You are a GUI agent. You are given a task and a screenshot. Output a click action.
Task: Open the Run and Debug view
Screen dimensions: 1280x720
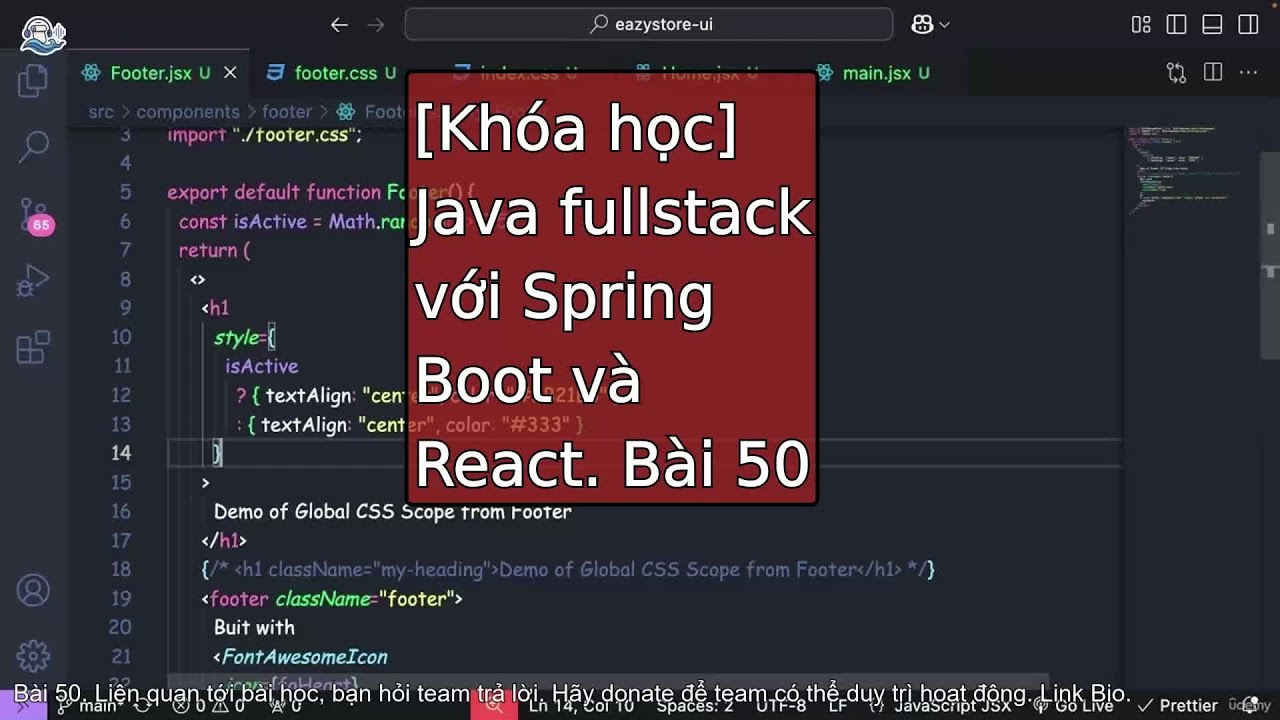click(x=33, y=281)
